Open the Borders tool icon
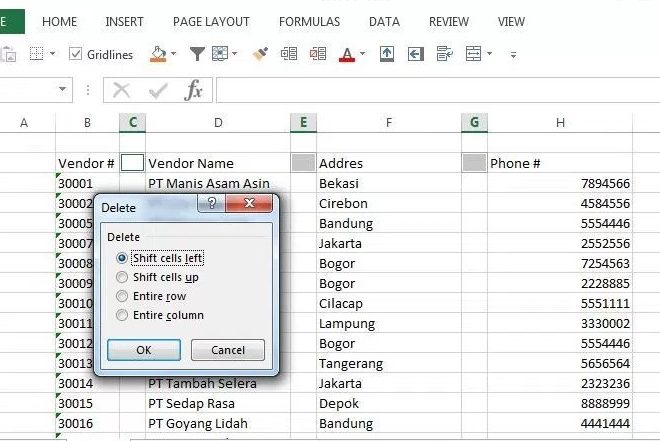660x441 pixels. coord(36,54)
